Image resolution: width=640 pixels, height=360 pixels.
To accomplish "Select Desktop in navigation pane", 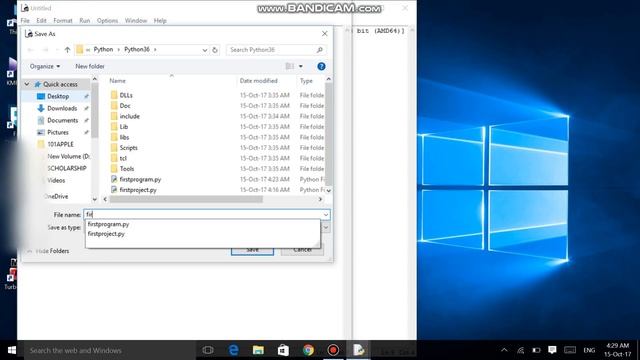I will pos(58,96).
